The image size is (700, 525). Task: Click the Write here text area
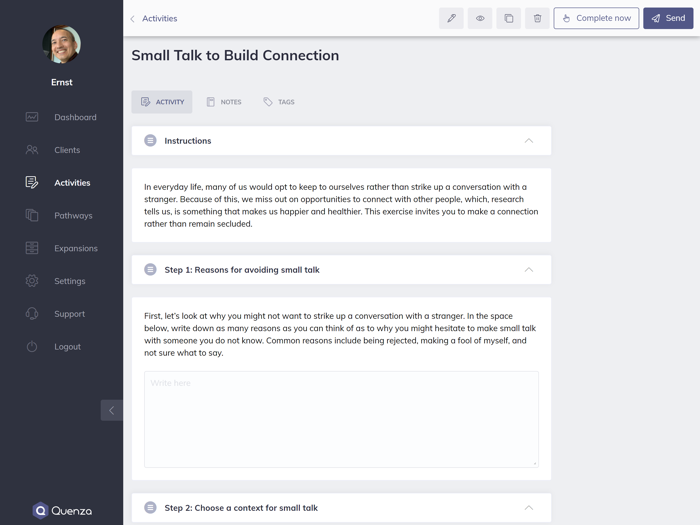pos(341,419)
